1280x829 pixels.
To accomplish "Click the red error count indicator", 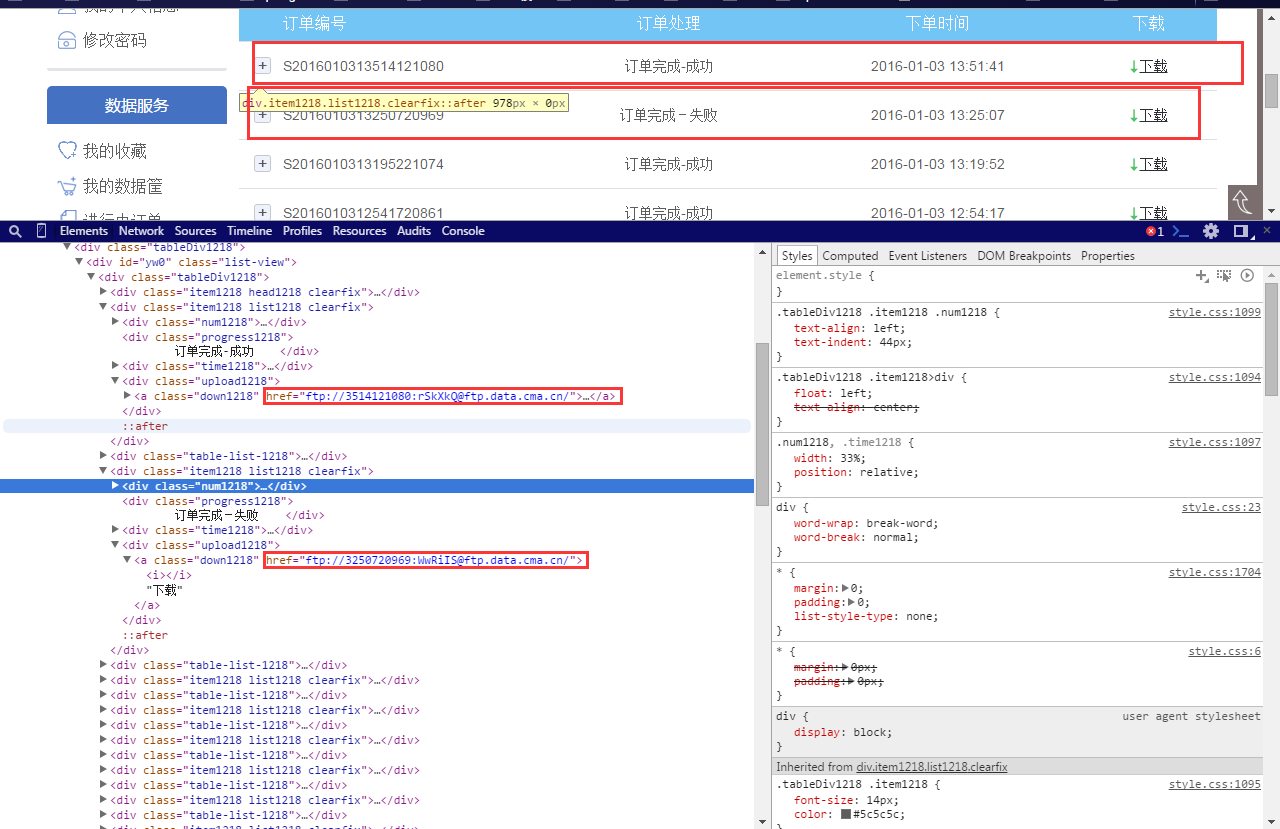I will (1154, 231).
